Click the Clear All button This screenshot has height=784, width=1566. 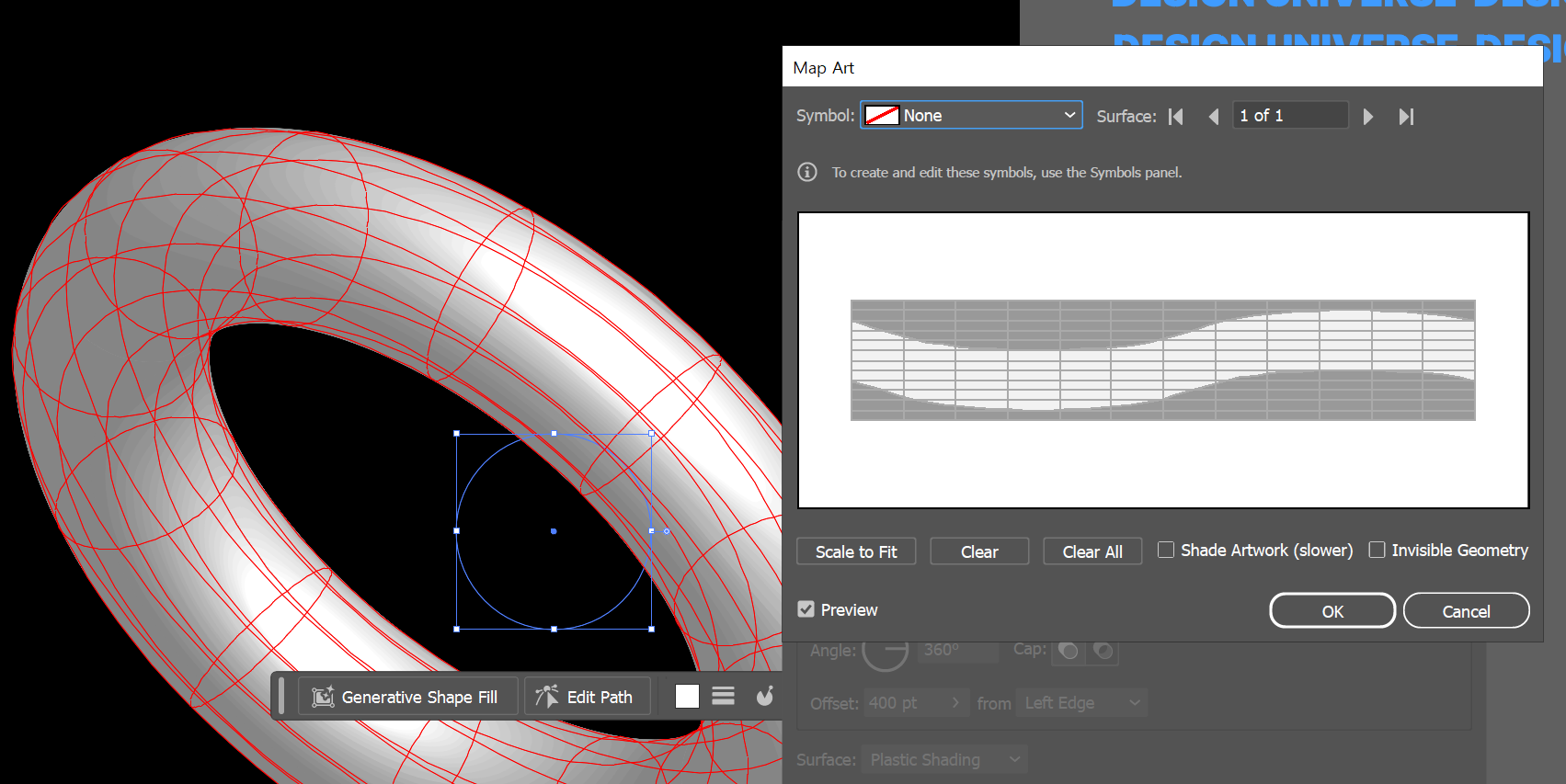pos(1092,551)
